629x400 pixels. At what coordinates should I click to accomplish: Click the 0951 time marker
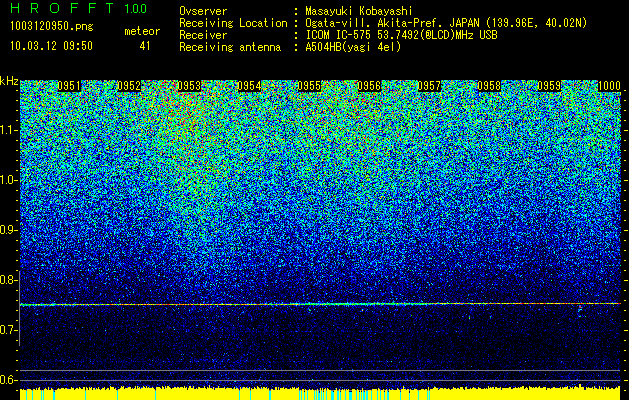69,86
